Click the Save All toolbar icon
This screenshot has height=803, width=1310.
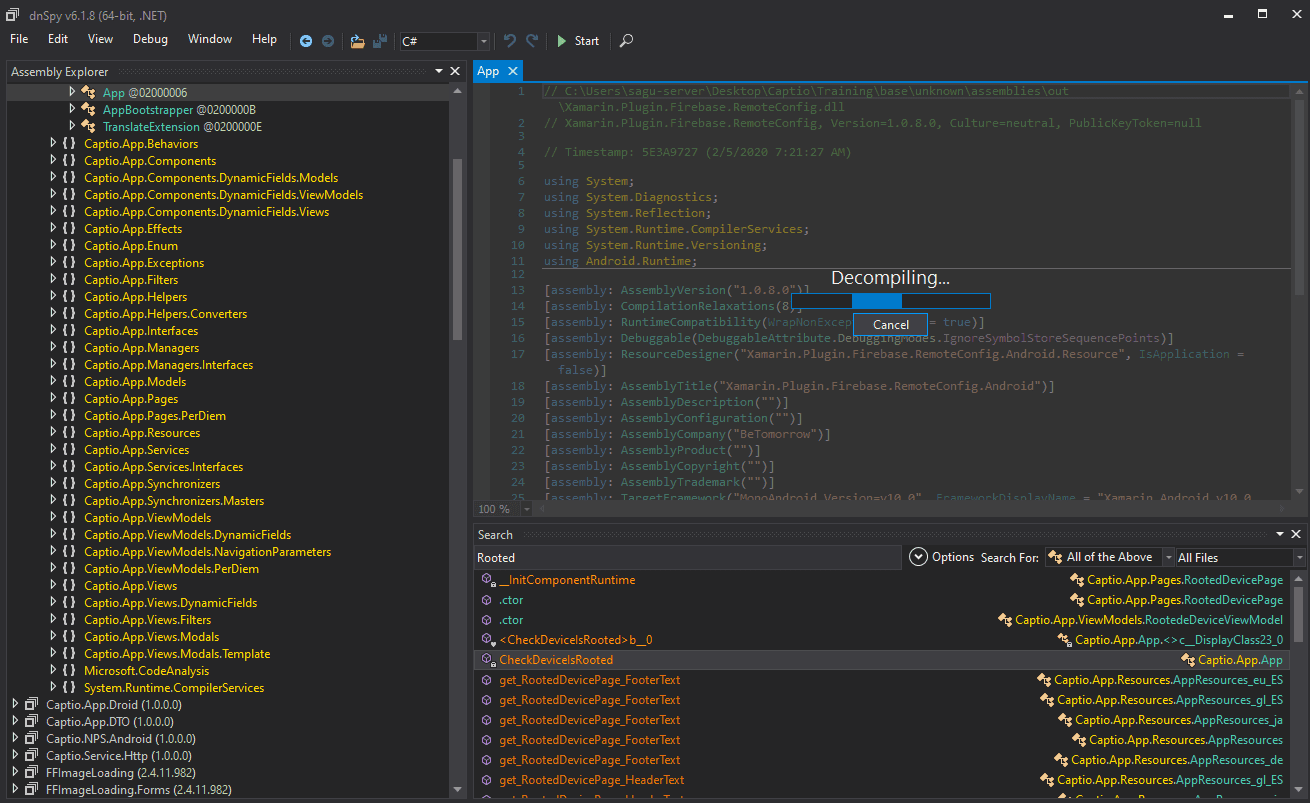(380, 41)
